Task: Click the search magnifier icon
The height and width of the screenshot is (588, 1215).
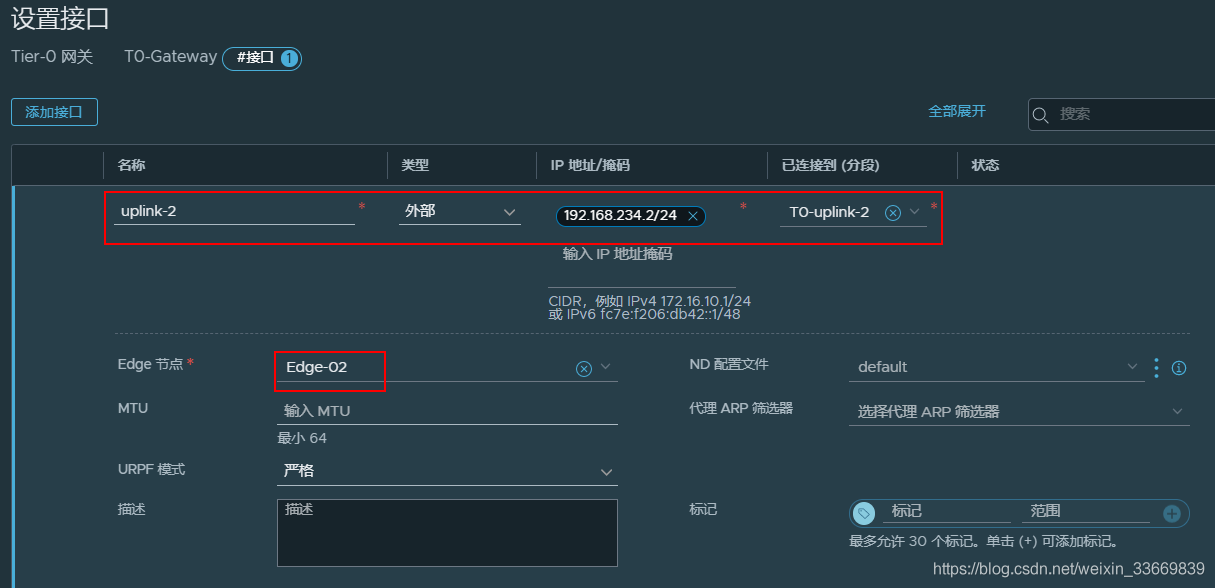Action: coord(1041,114)
